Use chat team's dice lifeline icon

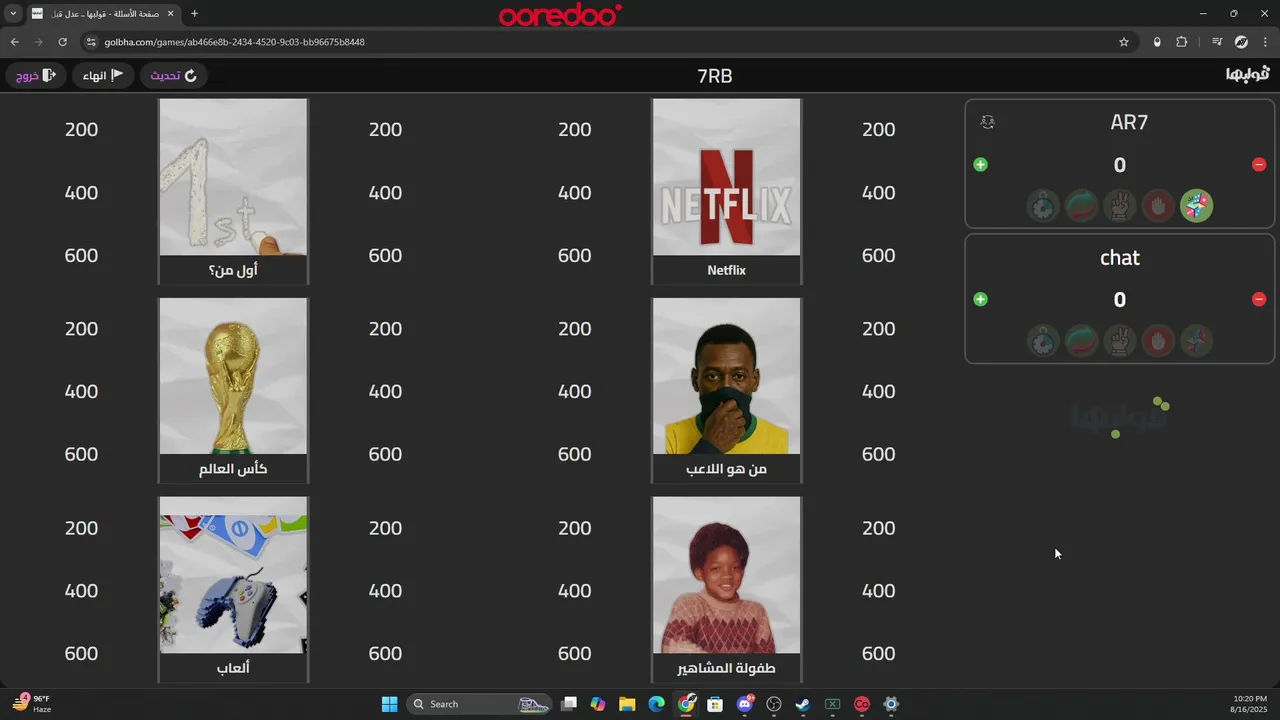[x=1196, y=341]
